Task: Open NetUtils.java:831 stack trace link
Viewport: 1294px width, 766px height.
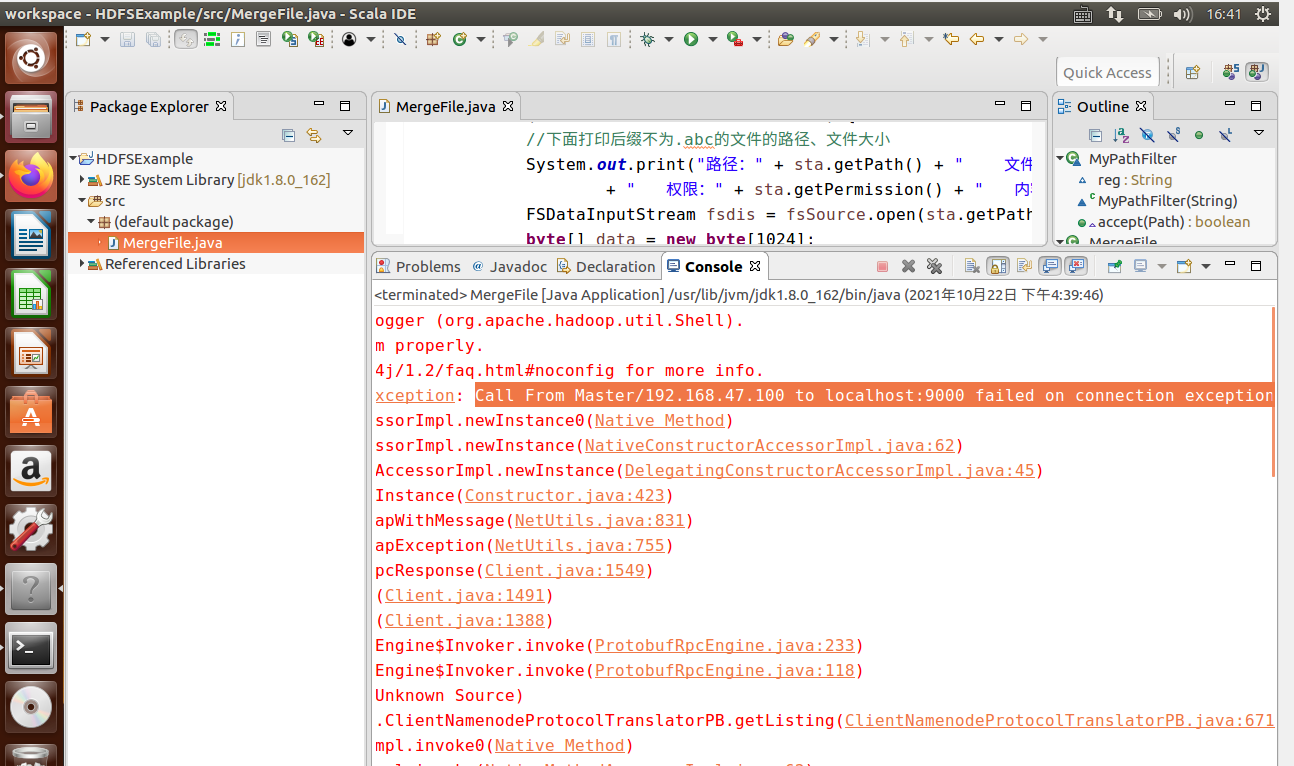Action: click(599, 520)
